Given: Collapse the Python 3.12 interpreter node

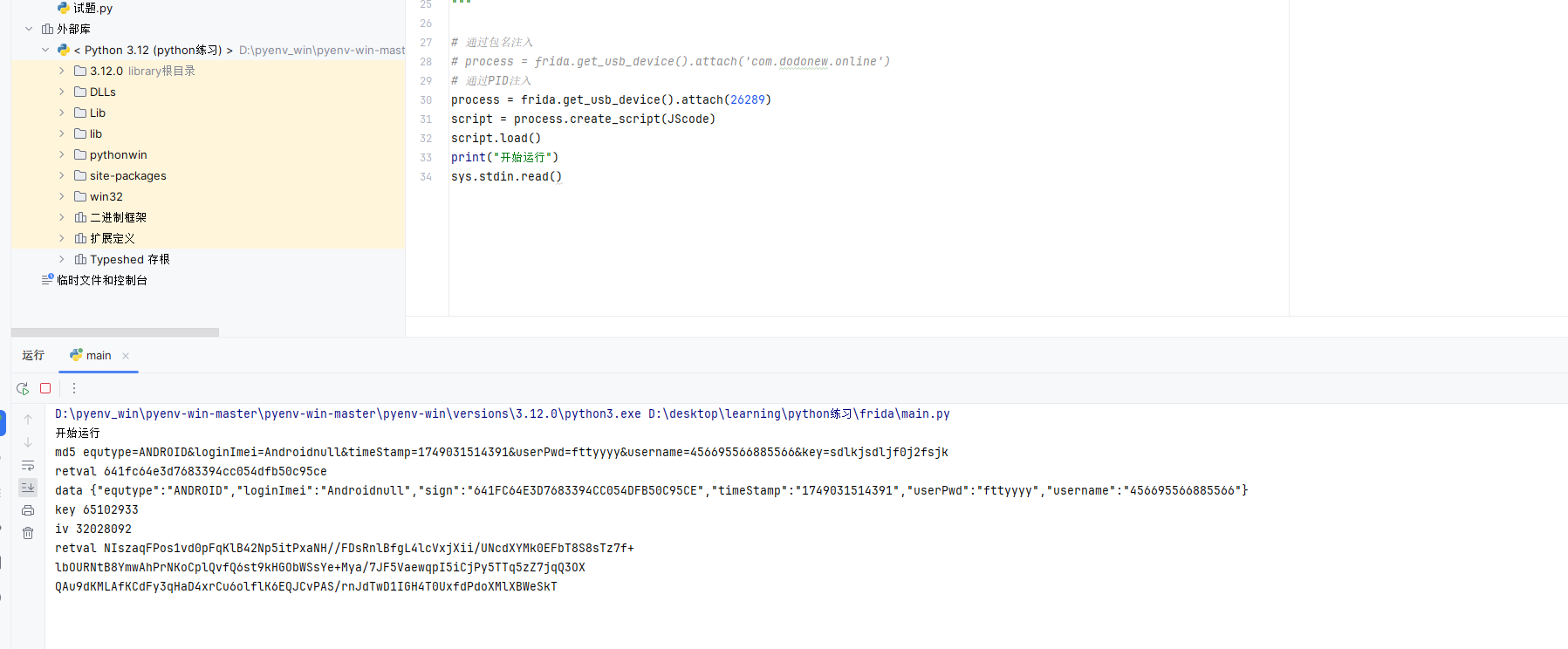Looking at the screenshot, I should click(x=45, y=50).
